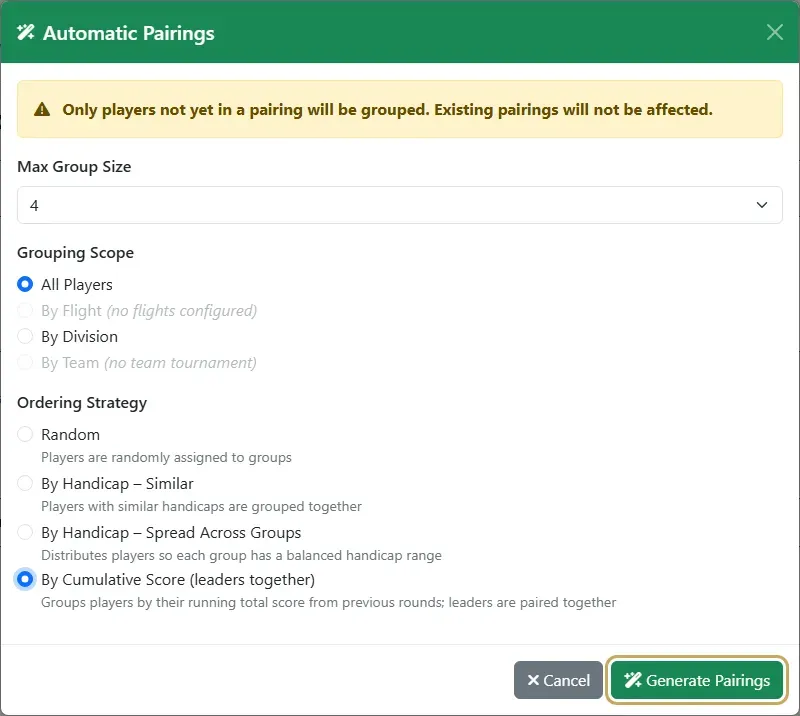Image resolution: width=800 pixels, height=716 pixels.
Task: Select the By Division grouping scope
Action: (x=25, y=336)
